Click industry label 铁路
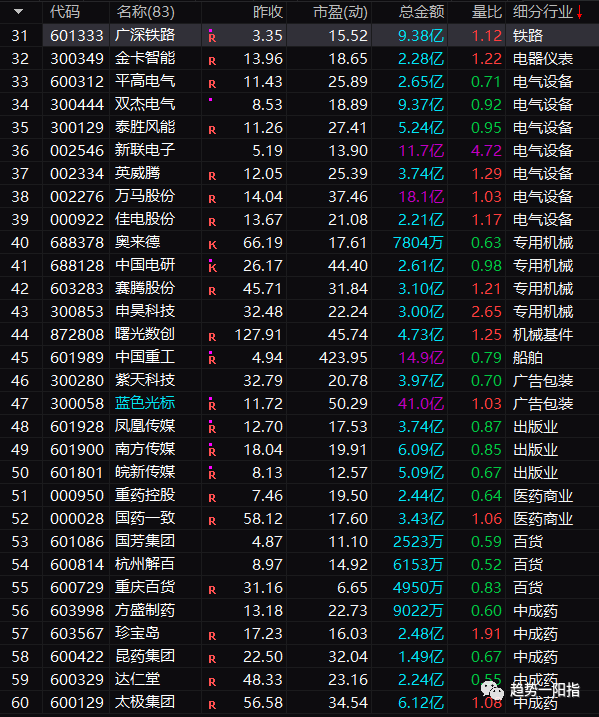Viewport: 599px width, 717px height. coord(528,36)
